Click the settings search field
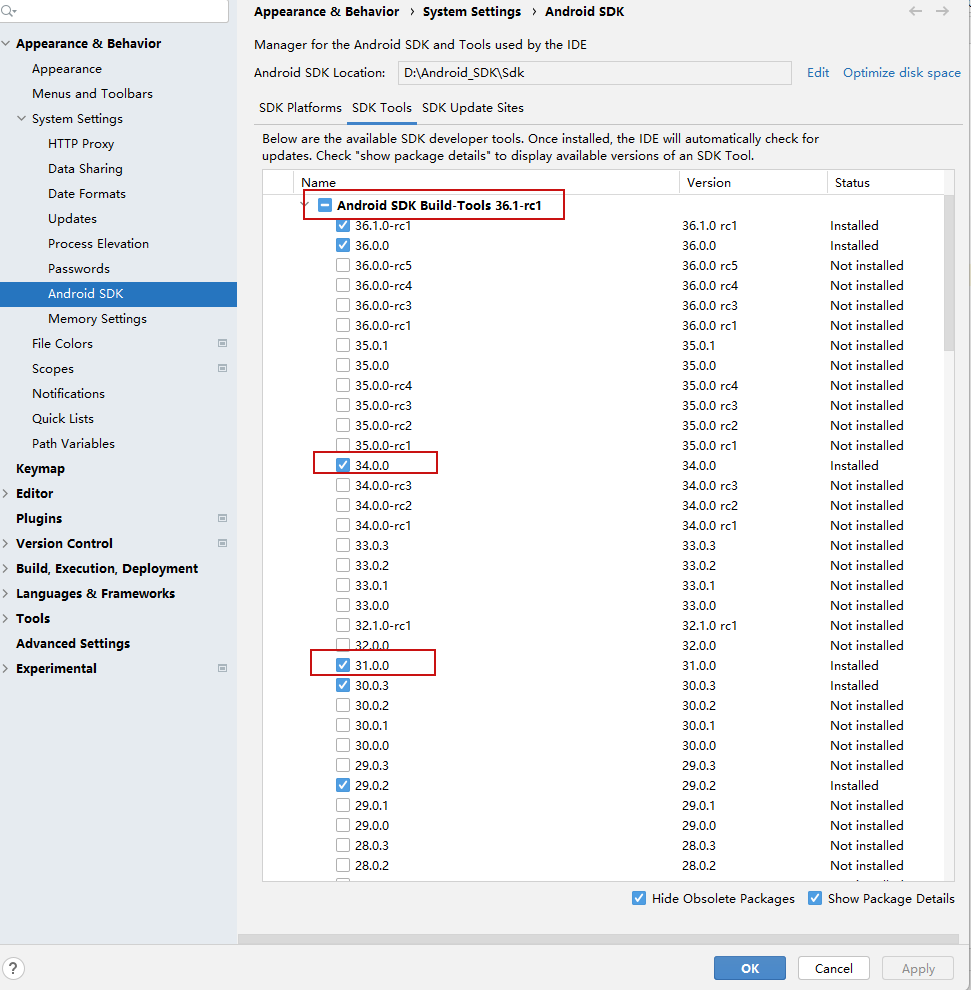 [114, 11]
